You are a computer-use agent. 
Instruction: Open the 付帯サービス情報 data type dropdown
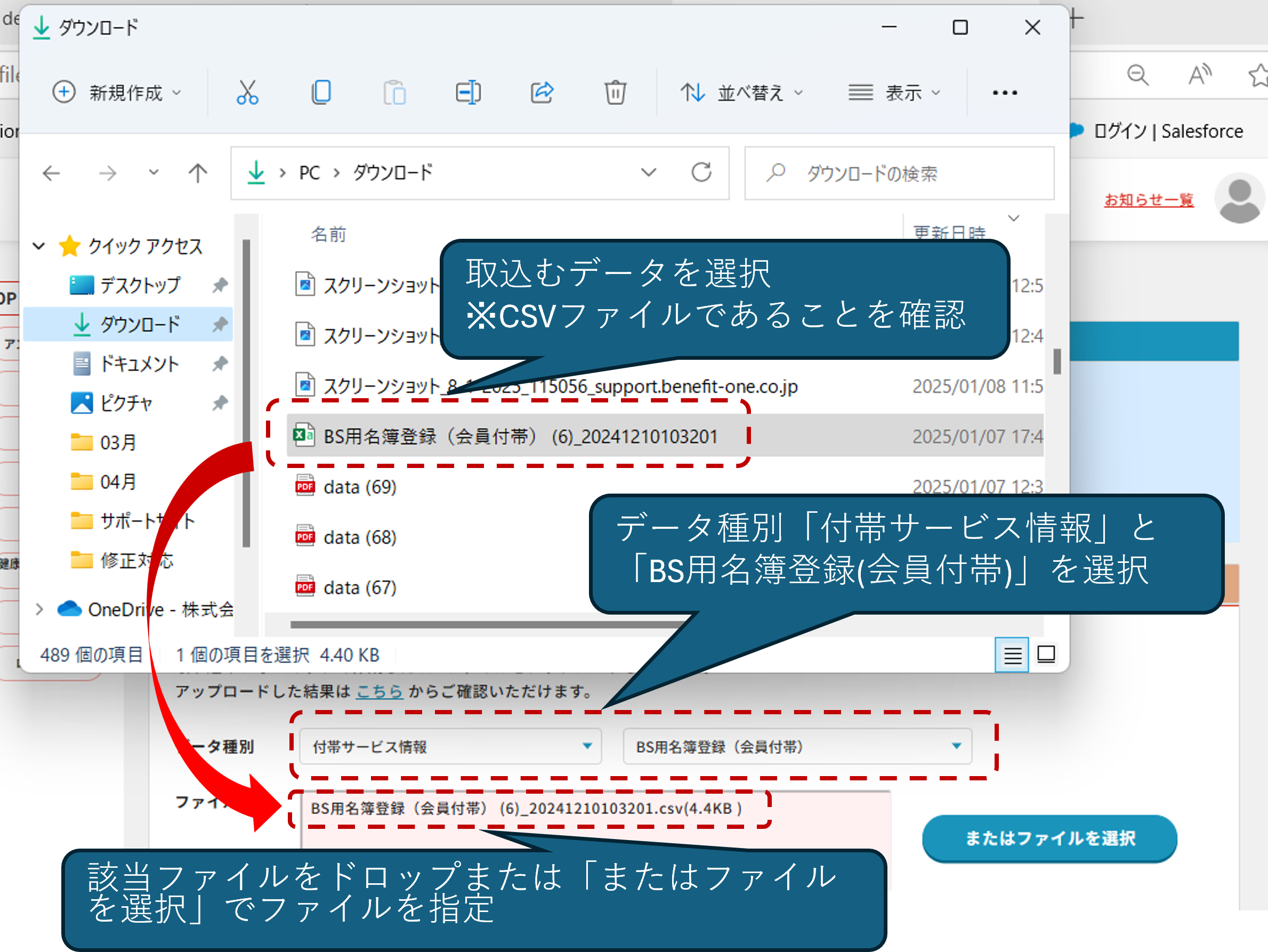(450, 746)
